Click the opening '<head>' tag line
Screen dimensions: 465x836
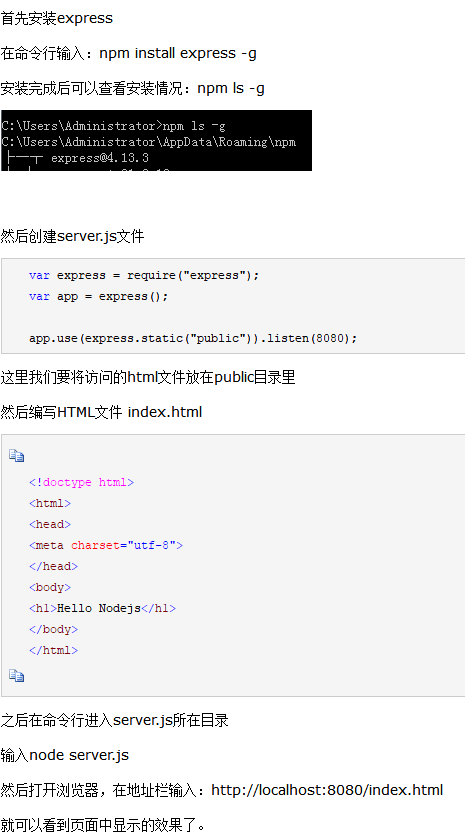(50, 524)
